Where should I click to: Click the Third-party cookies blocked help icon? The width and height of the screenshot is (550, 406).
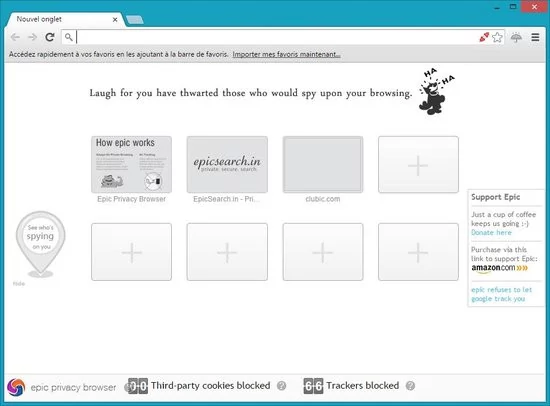tap(281, 386)
